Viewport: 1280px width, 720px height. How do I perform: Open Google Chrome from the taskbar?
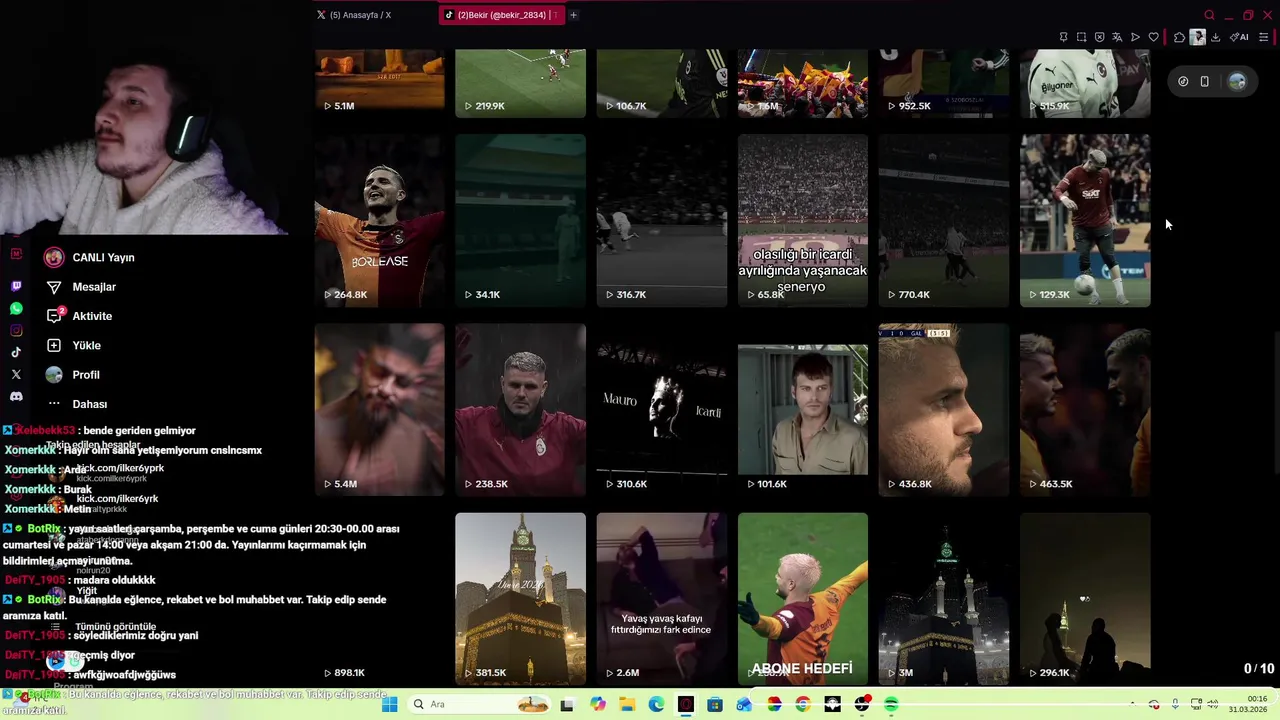pos(803,705)
